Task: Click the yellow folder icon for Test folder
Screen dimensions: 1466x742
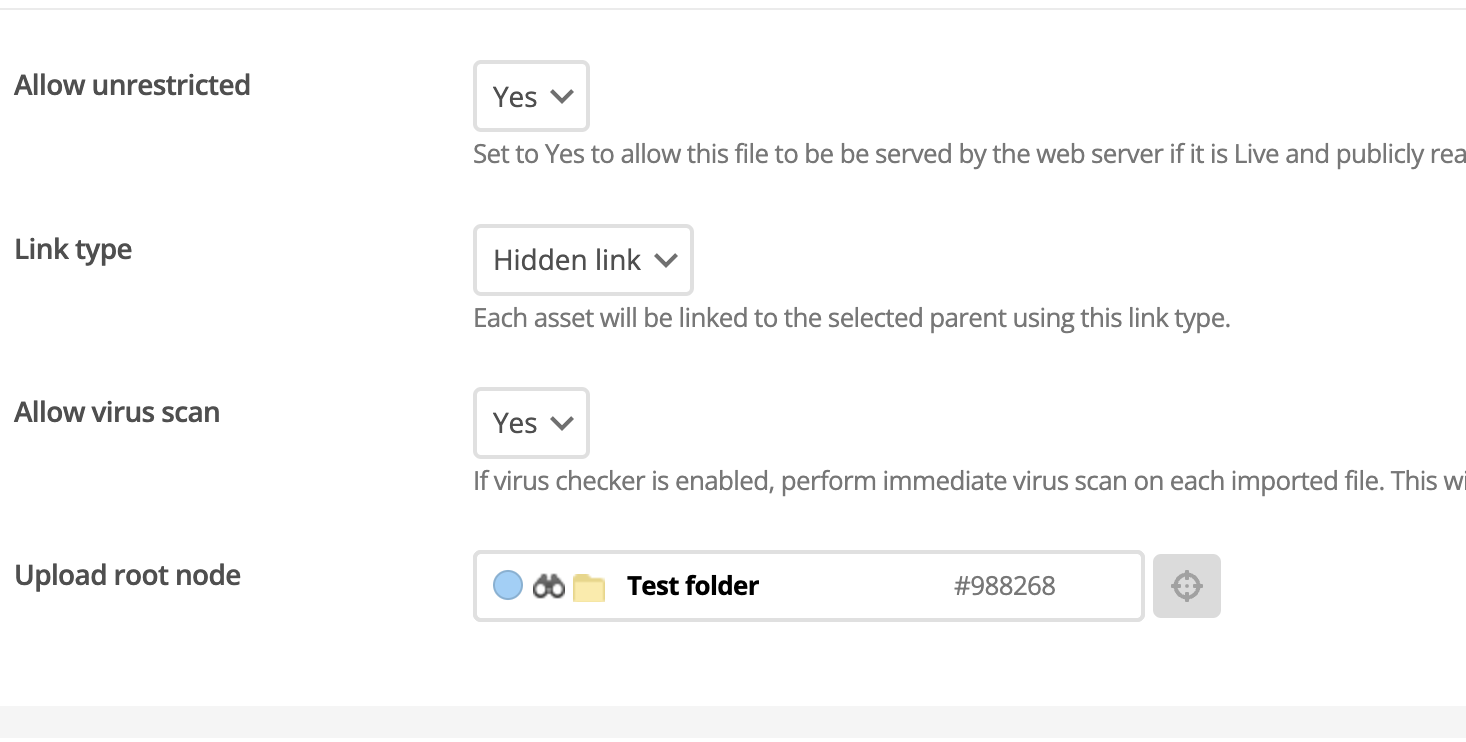Action: point(589,588)
